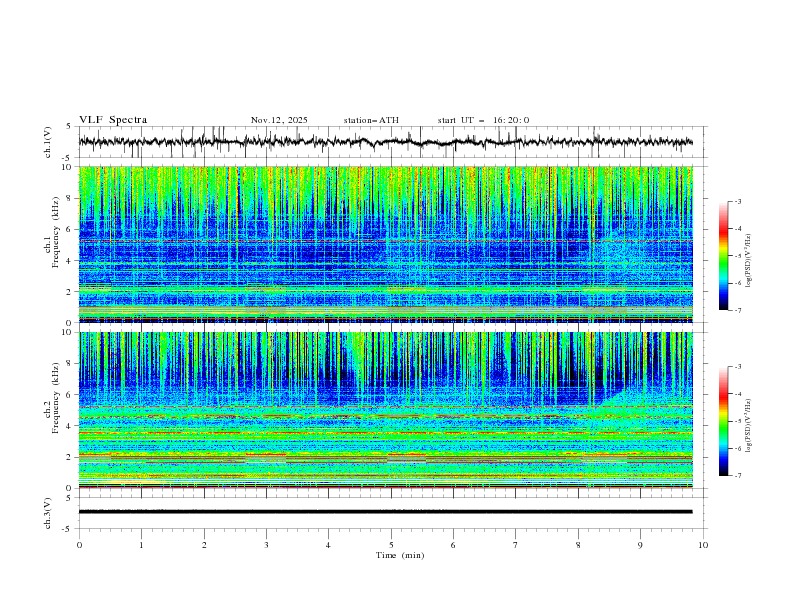
Task: Click time axis tick label "1"
Action: pos(141,545)
